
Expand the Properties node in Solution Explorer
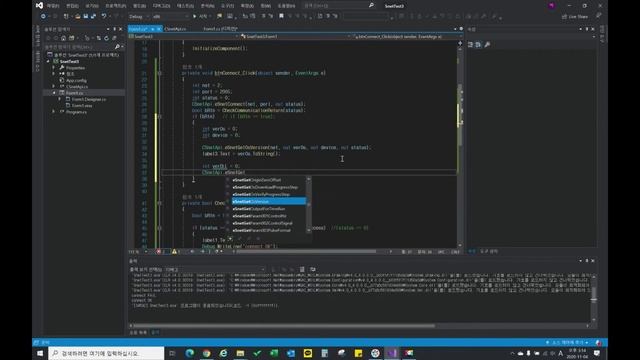(53, 68)
